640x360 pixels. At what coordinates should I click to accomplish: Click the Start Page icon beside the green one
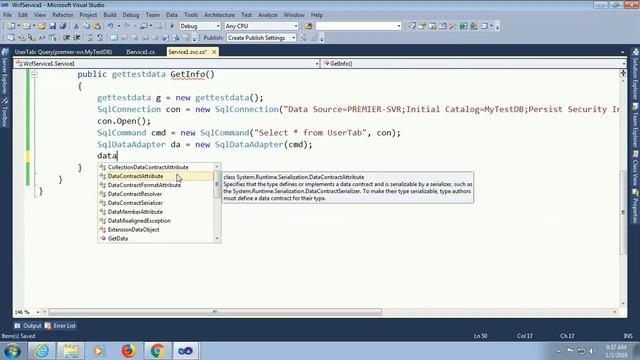pos(473,26)
